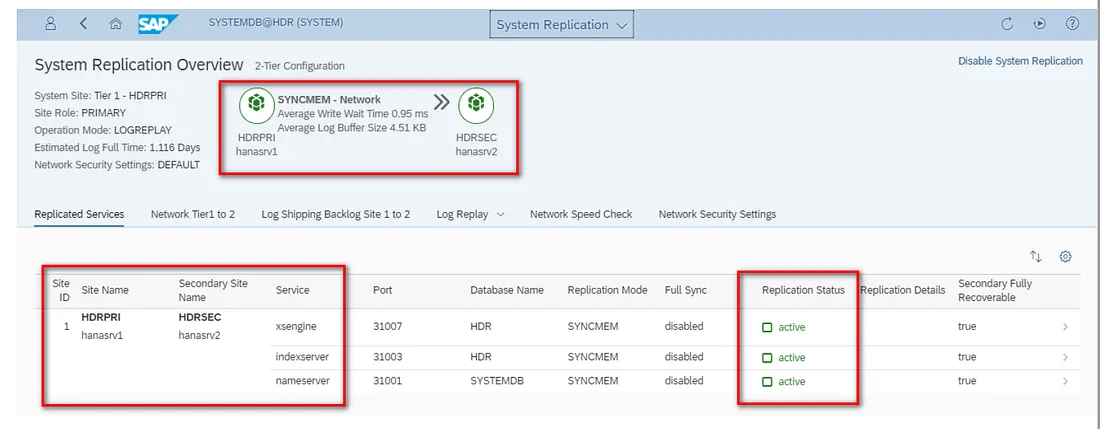Screen dimensions: 1100x429
Task: Click the Replication Status column header
Action: (x=803, y=290)
